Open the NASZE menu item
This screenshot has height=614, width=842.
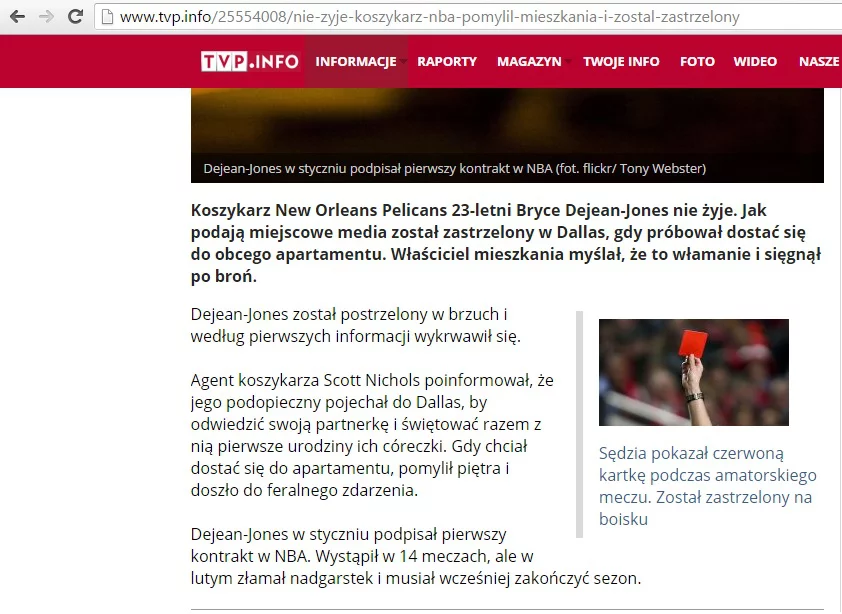(819, 62)
